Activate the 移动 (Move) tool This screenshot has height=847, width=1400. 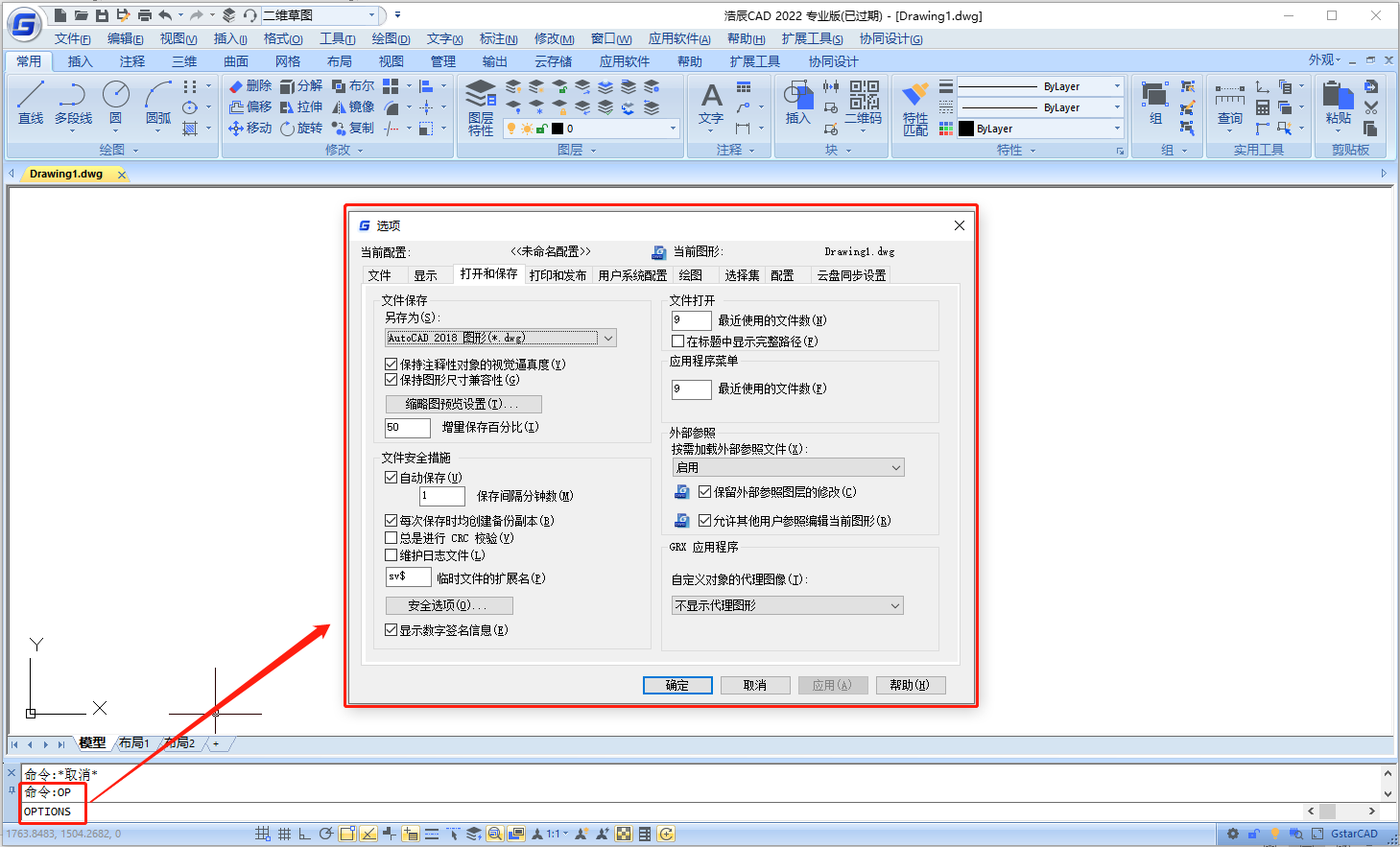250,129
